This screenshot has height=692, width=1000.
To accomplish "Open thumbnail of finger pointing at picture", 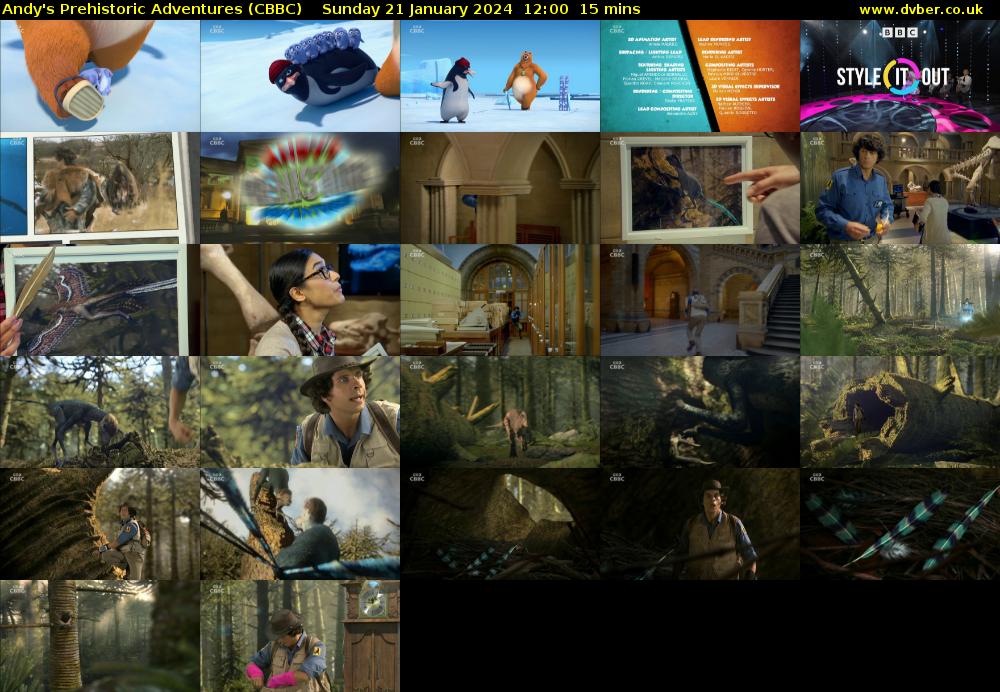I will click(x=700, y=188).
